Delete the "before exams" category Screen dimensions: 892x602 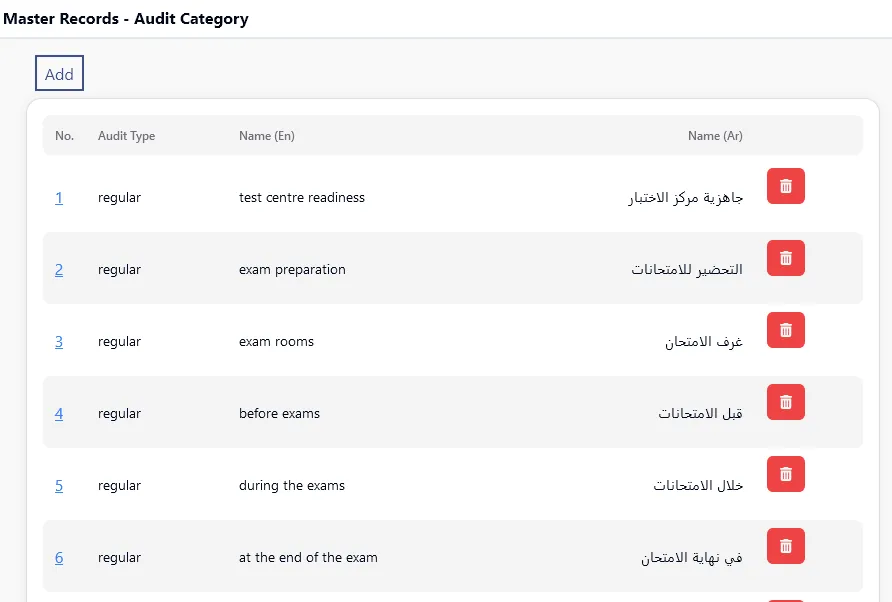tap(785, 402)
